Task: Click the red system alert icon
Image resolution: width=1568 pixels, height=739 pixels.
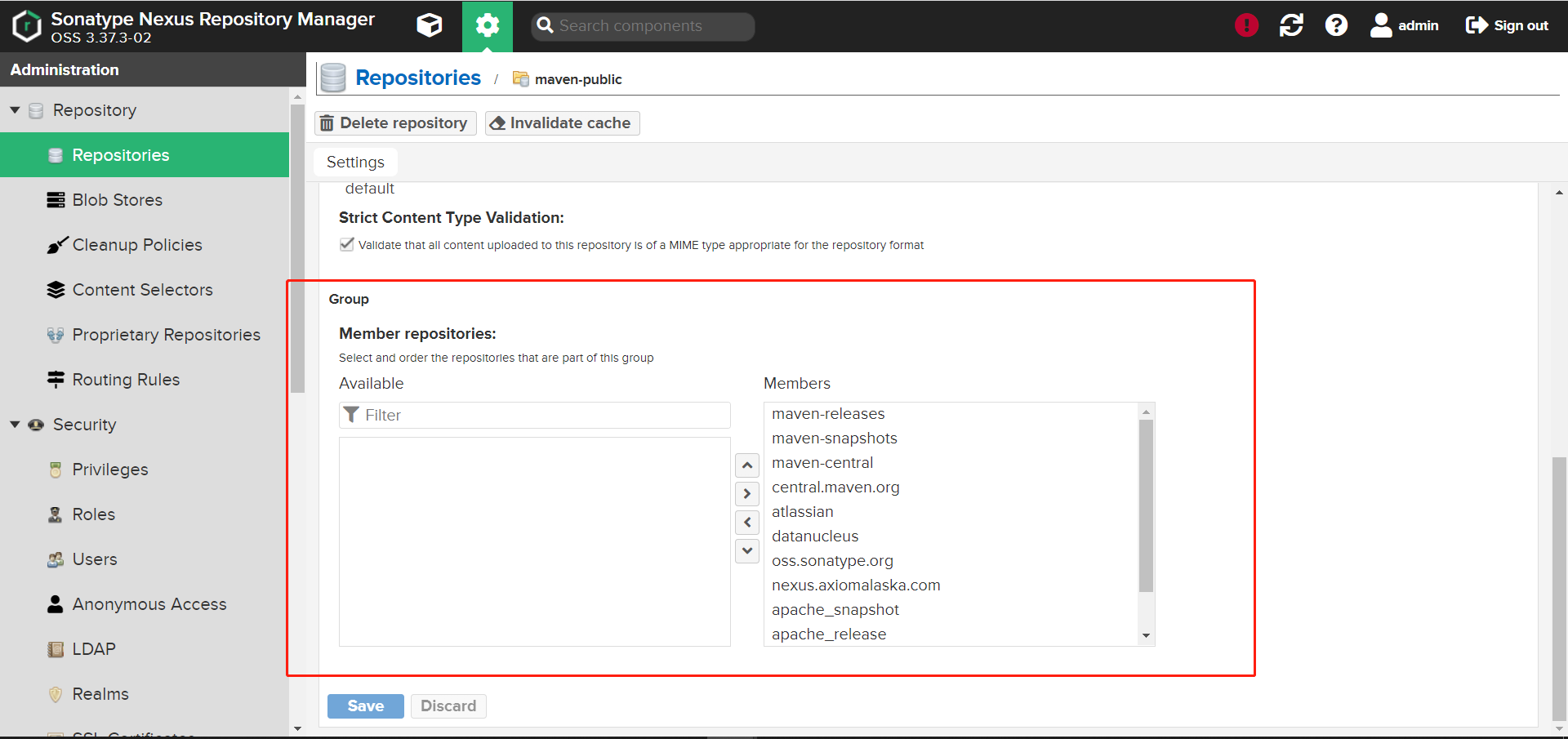Action: 1246,25
